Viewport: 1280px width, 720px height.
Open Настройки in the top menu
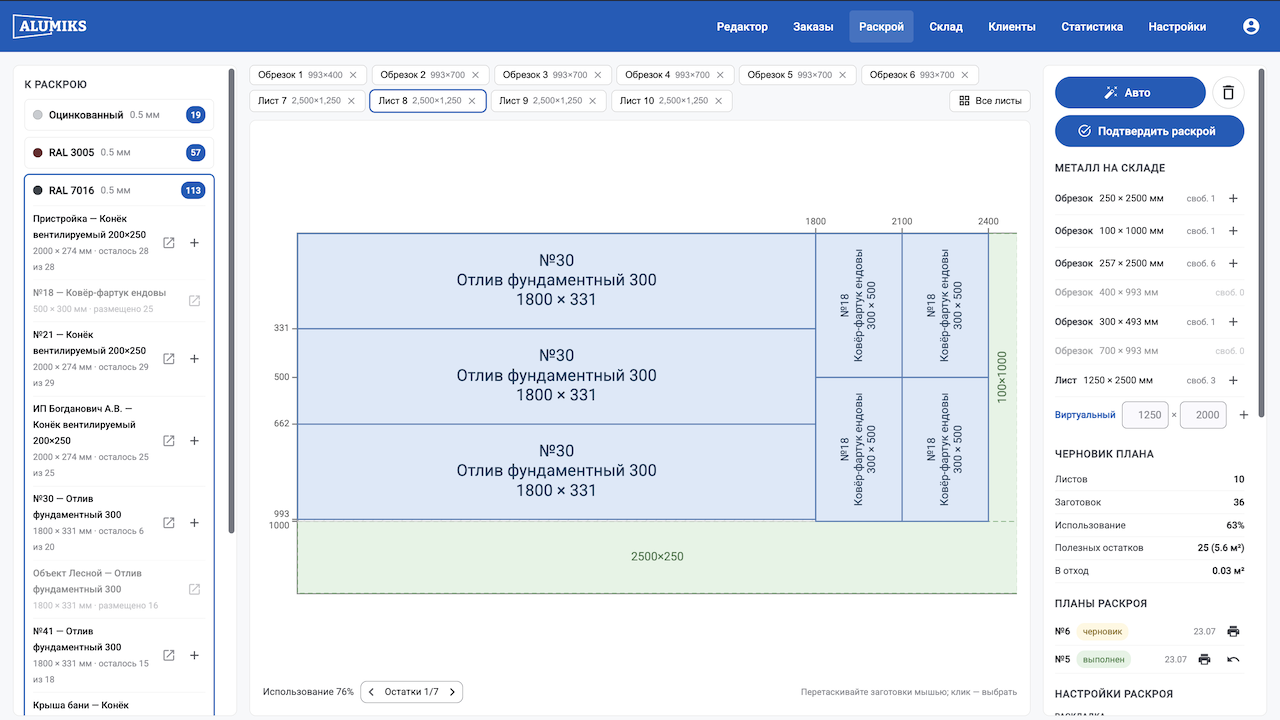point(1177,27)
